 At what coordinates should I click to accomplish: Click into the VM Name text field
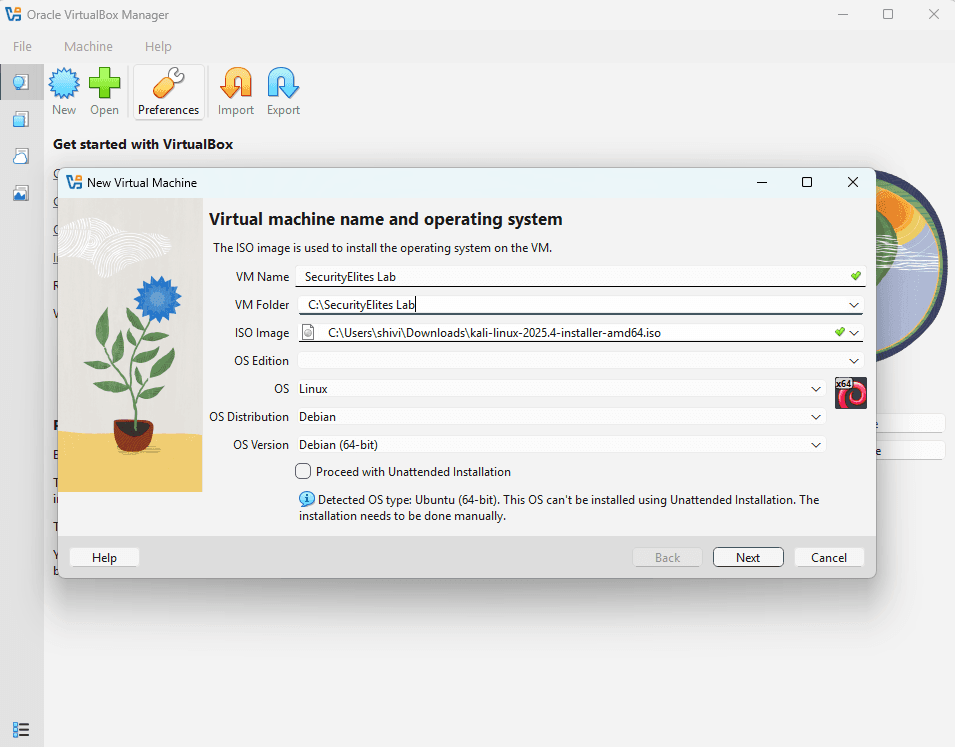570,277
